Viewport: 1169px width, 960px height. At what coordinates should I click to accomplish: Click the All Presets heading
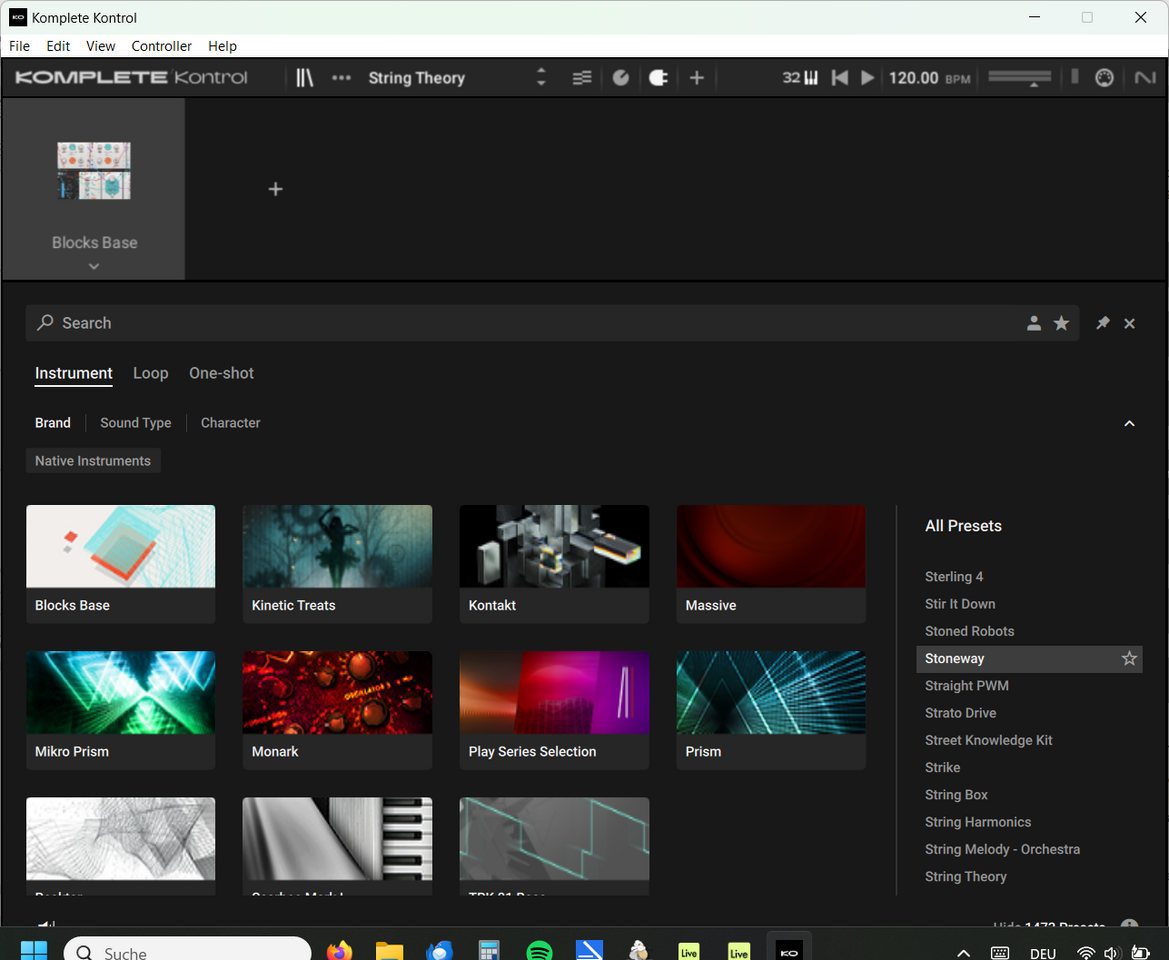click(x=963, y=526)
